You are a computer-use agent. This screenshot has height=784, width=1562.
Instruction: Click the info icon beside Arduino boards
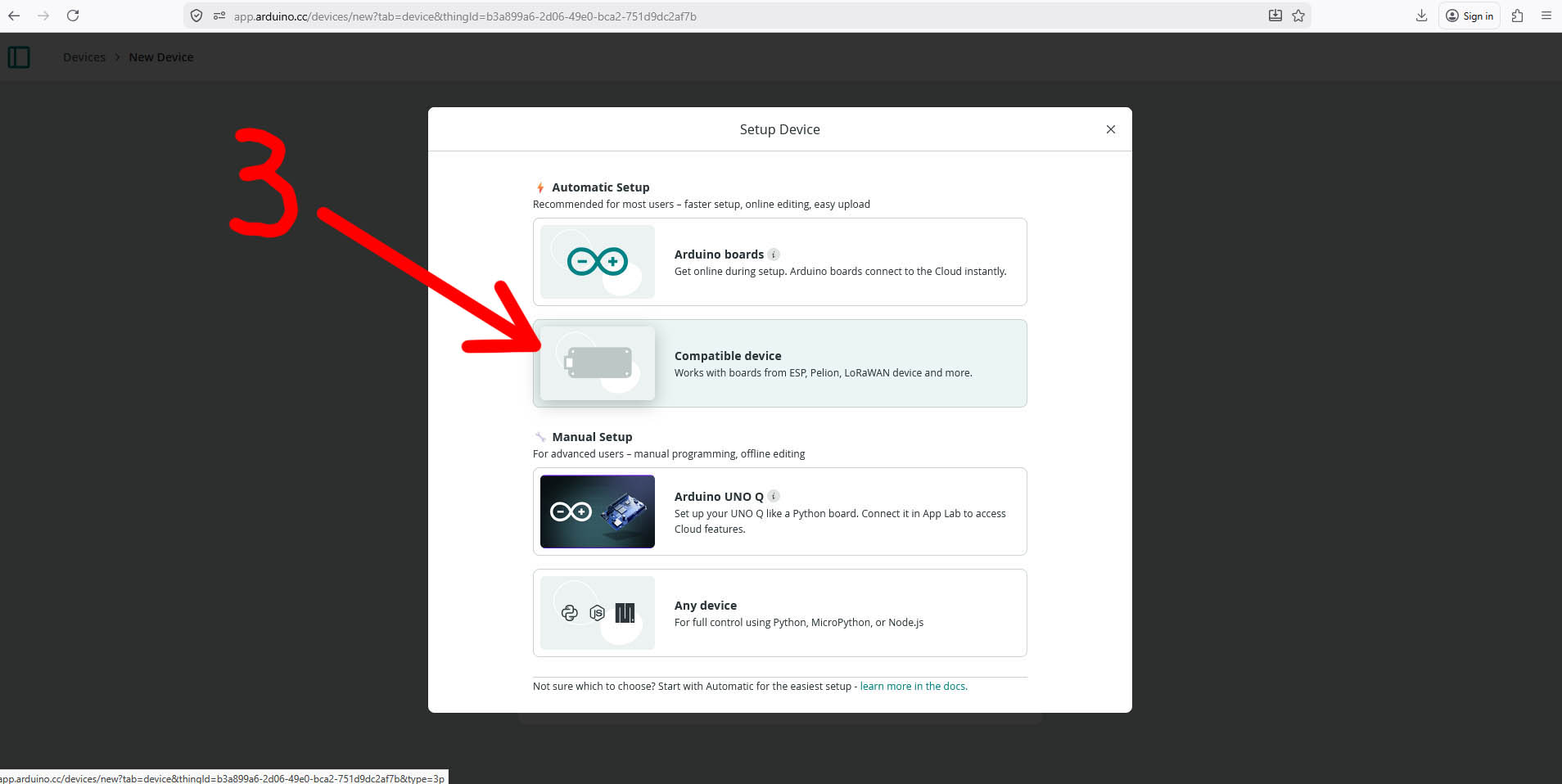[x=774, y=255]
